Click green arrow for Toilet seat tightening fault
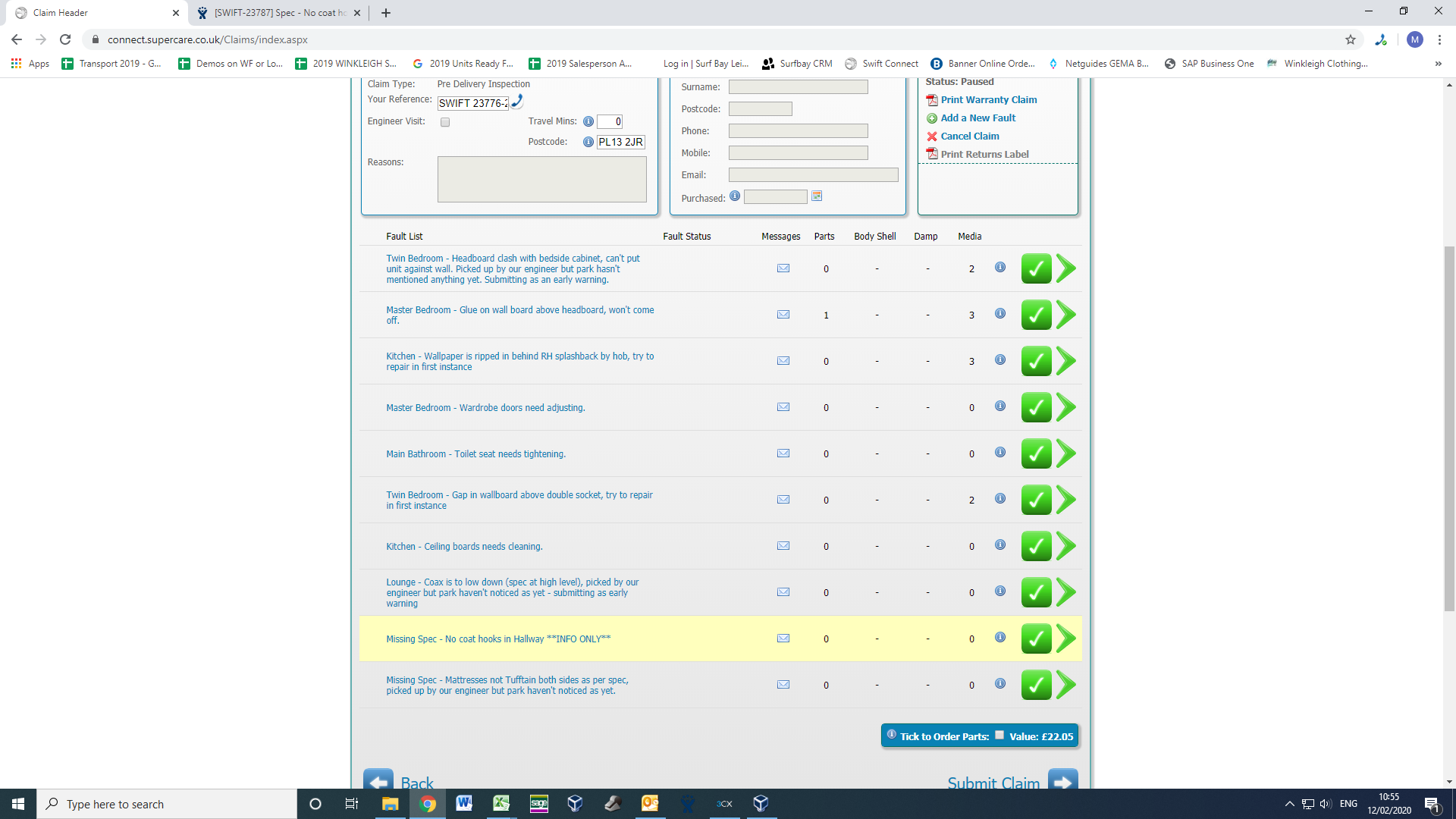This screenshot has width=1456, height=819. [1066, 453]
